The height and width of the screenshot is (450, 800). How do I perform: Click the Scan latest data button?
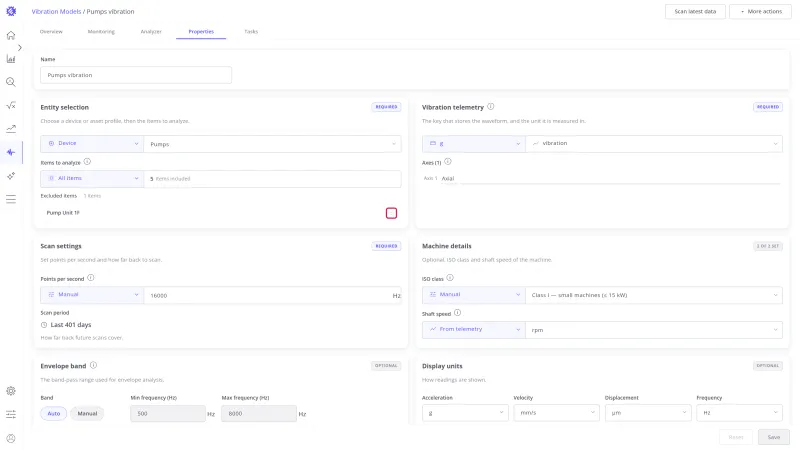(695, 11)
